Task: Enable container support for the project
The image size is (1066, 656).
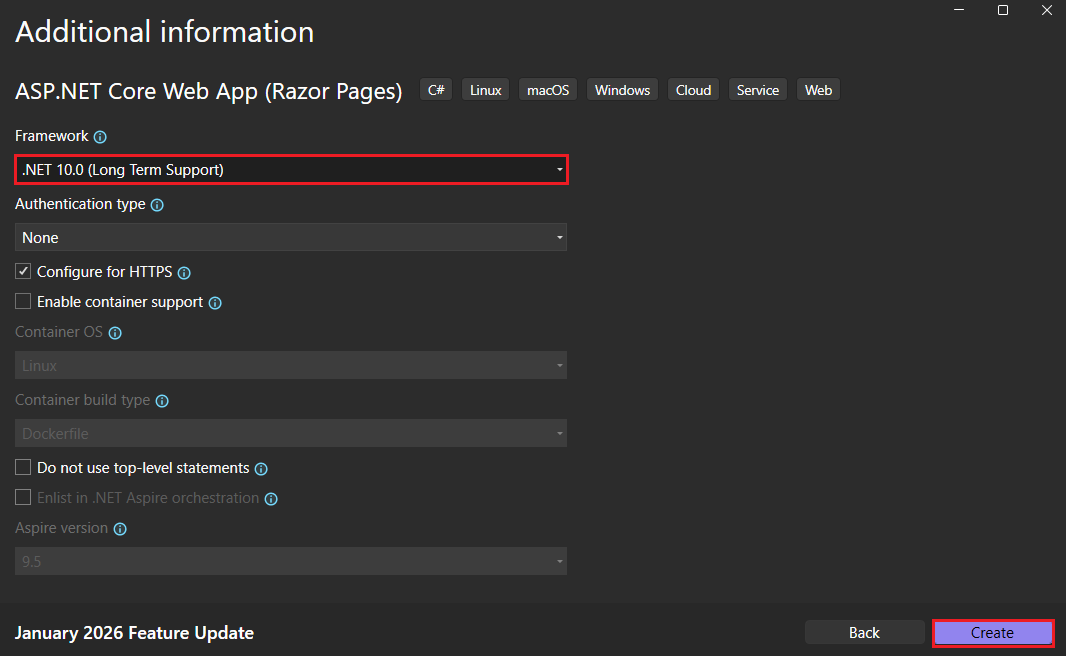Action: (x=22, y=301)
